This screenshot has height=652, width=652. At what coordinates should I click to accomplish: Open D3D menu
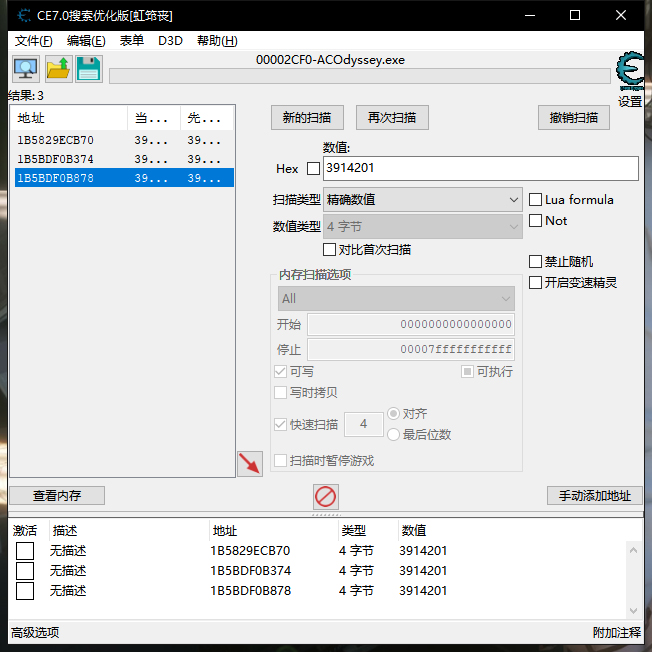(170, 41)
